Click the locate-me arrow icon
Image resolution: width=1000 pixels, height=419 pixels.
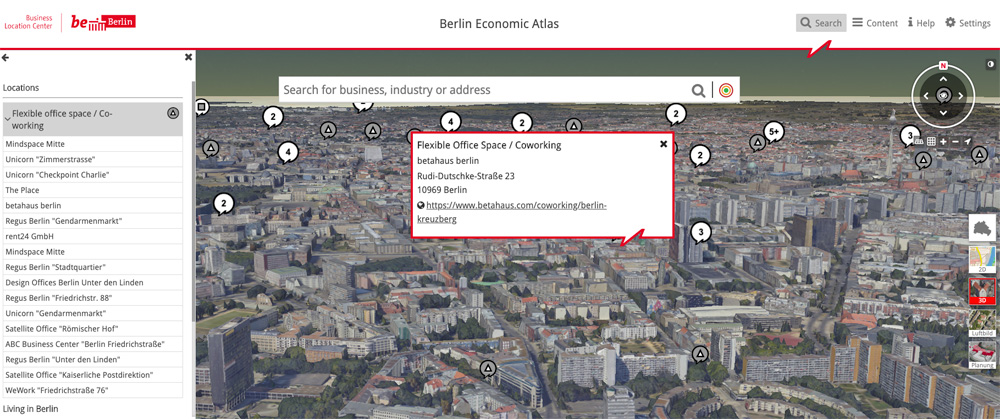(x=967, y=141)
